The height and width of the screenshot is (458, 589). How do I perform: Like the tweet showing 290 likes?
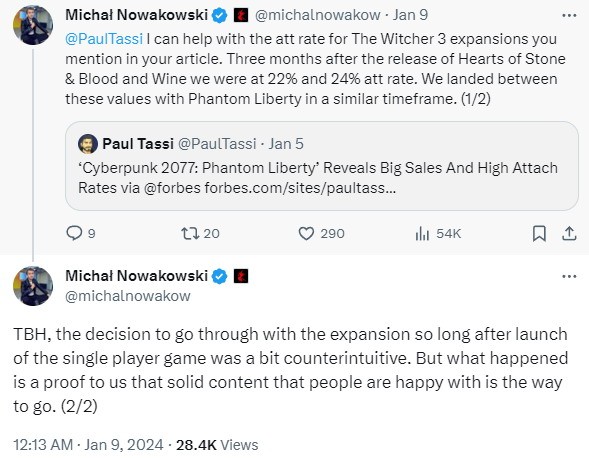[x=306, y=233]
